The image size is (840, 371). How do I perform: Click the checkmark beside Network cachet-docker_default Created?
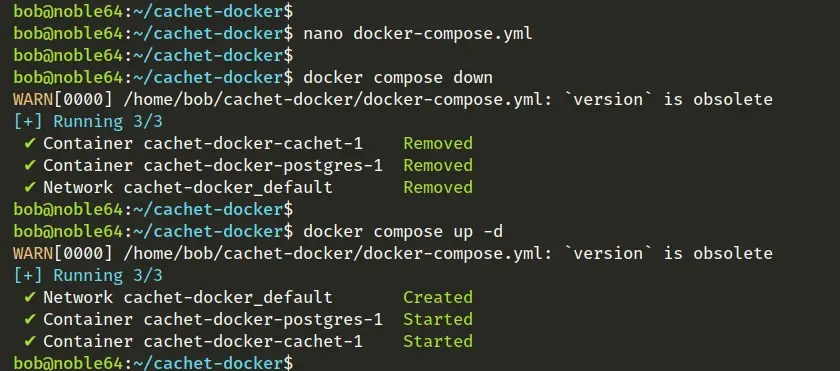pos(30,297)
